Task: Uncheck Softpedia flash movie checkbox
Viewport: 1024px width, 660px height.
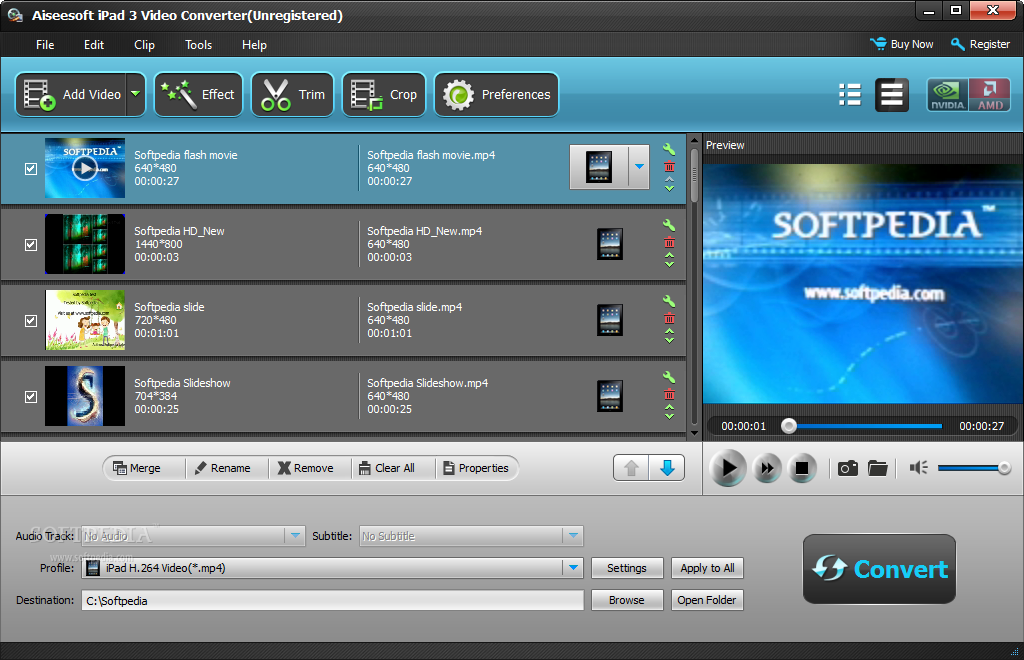Action: [31, 168]
